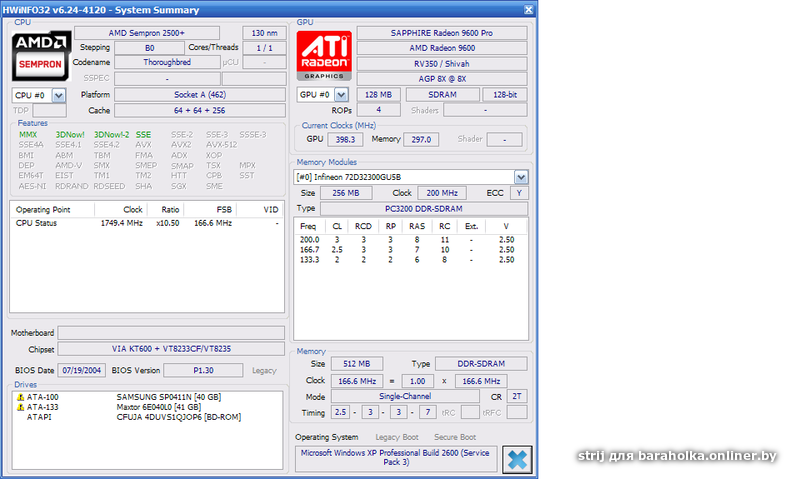Click the CR 2T value box
Screen dimensions: 800x479
517,396
